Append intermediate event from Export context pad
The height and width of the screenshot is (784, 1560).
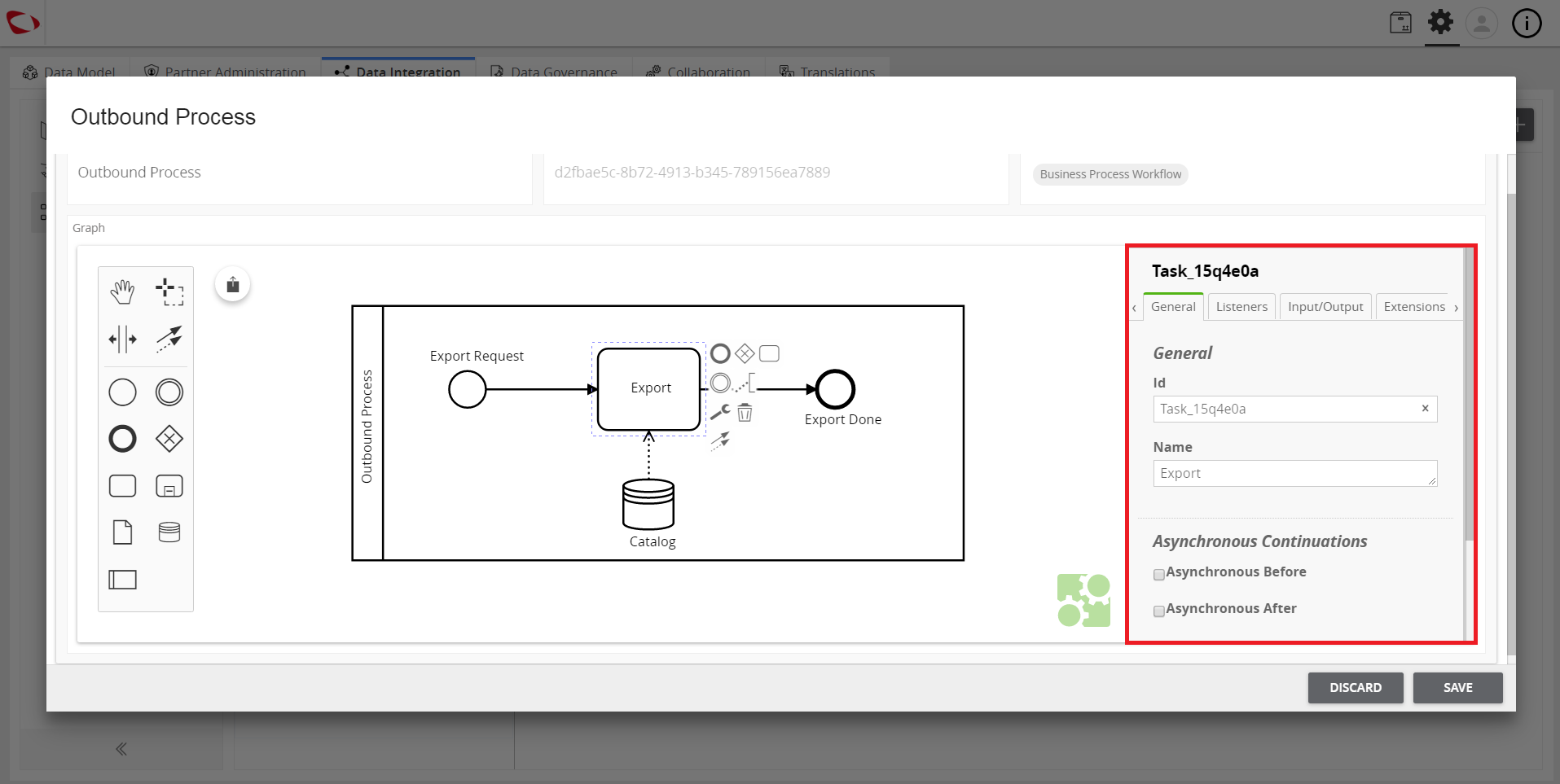(x=720, y=383)
